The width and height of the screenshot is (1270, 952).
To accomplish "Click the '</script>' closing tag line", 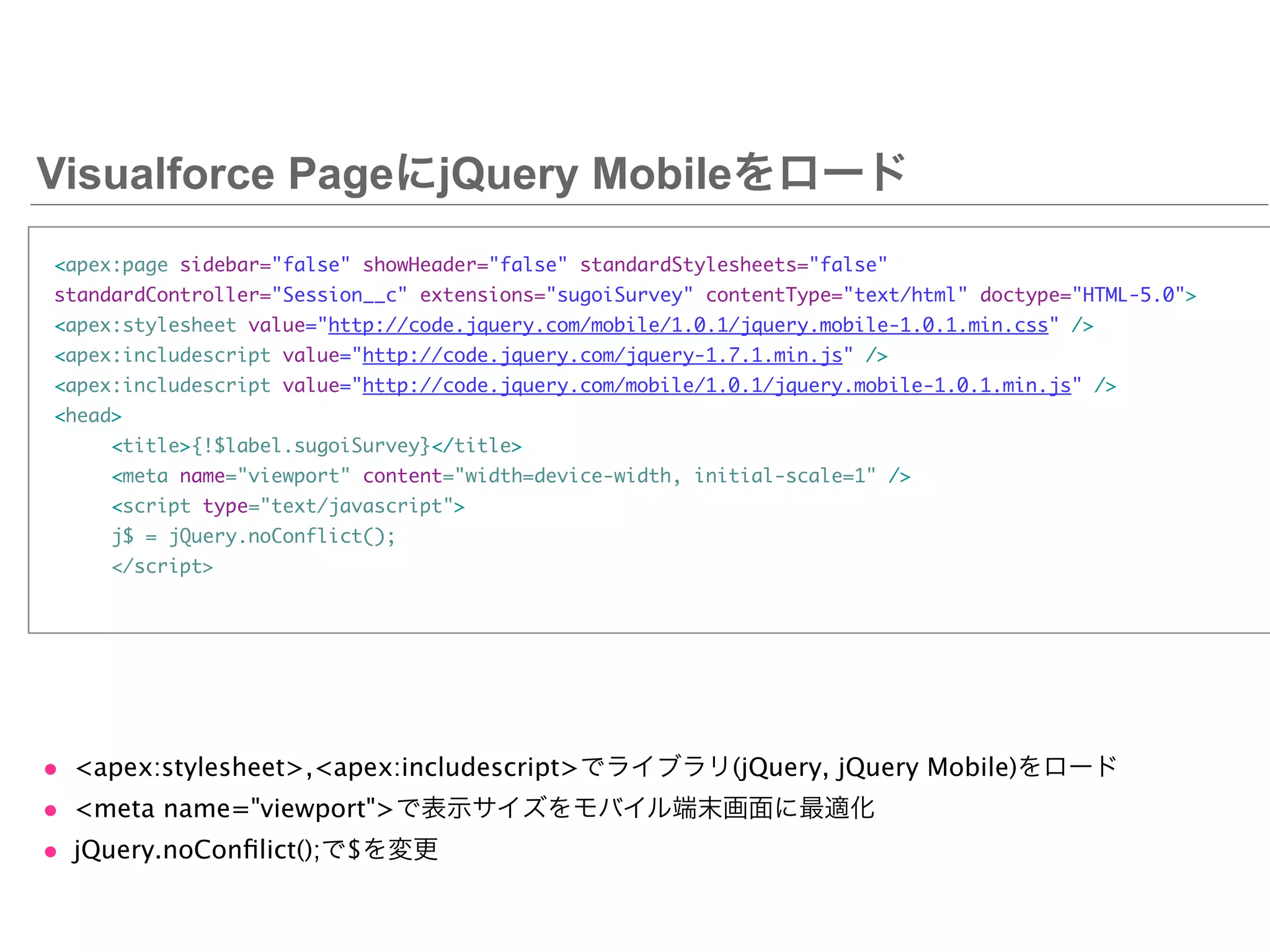I will 162,566.
